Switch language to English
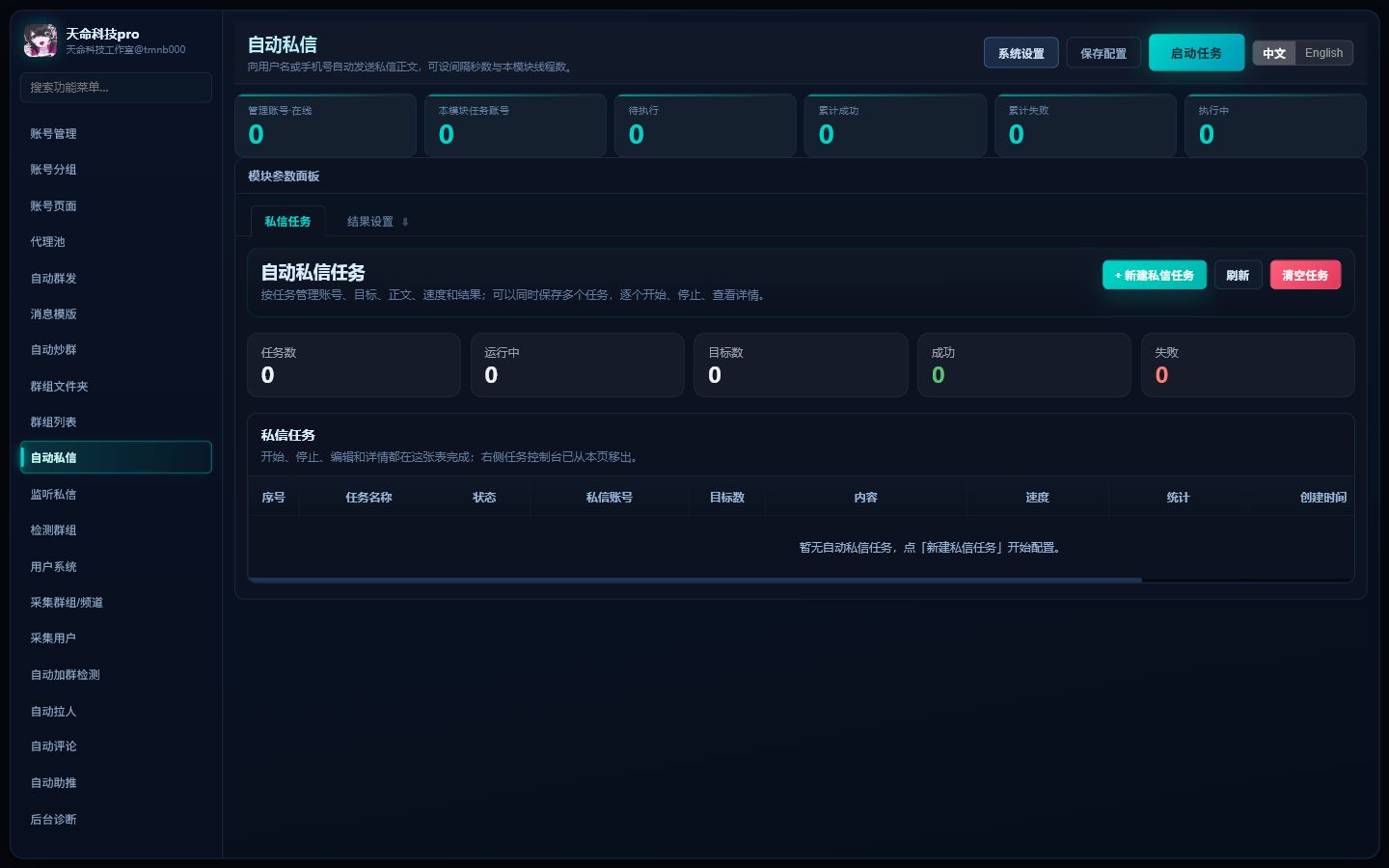The width and height of the screenshot is (1389, 868). click(x=1323, y=53)
